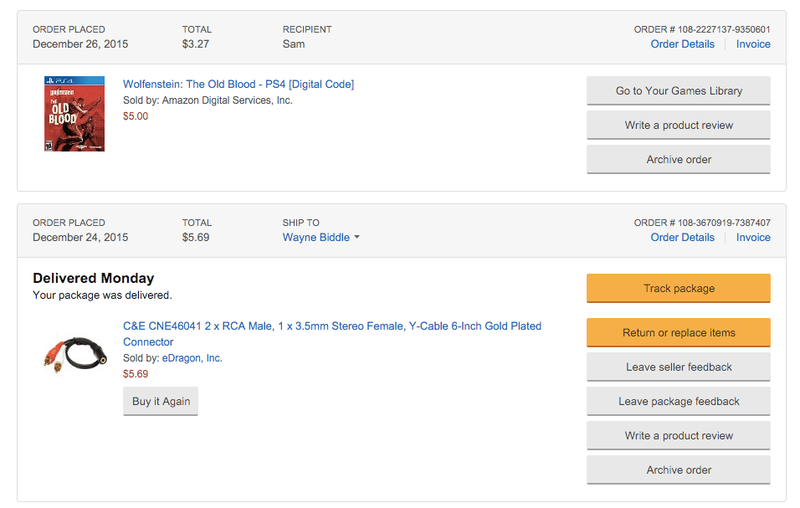This screenshot has height=508, width=800.
Task: Leave package feedback for cable order
Action: (679, 401)
